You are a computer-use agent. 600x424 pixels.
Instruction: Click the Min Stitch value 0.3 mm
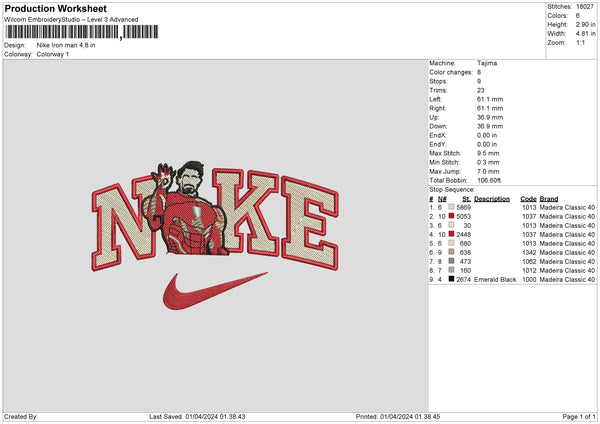click(488, 162)
